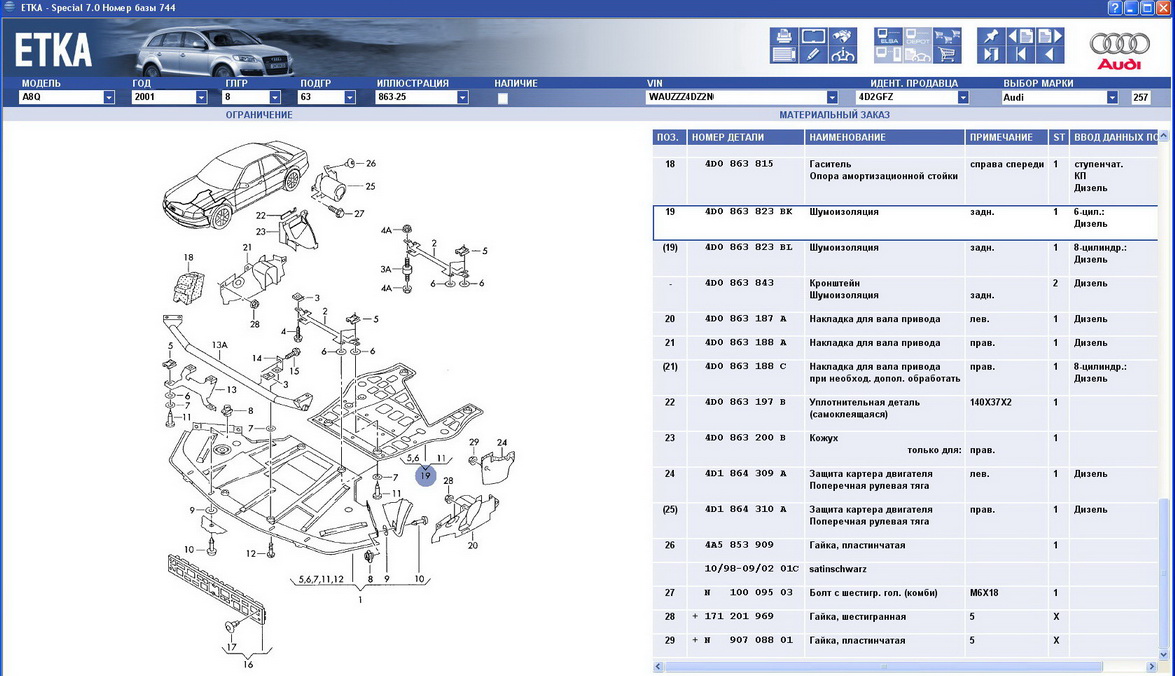Open the ИЛЛЮСТРАЦИЯ dropdown showing 863-25
1175x676 pixels.
click(x=463, y=98)
